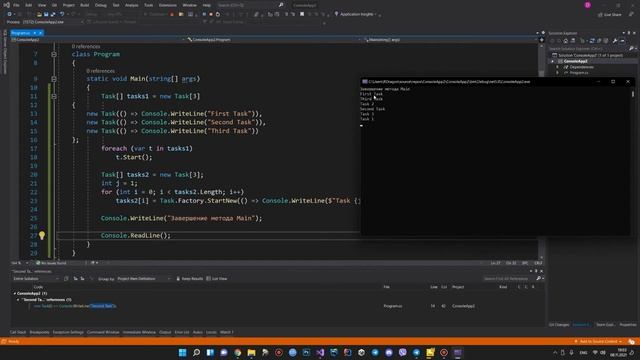The width and height of the screenshot is (640, 360).
Task: Toggle List View in references panel
Action: pos(217,279)
